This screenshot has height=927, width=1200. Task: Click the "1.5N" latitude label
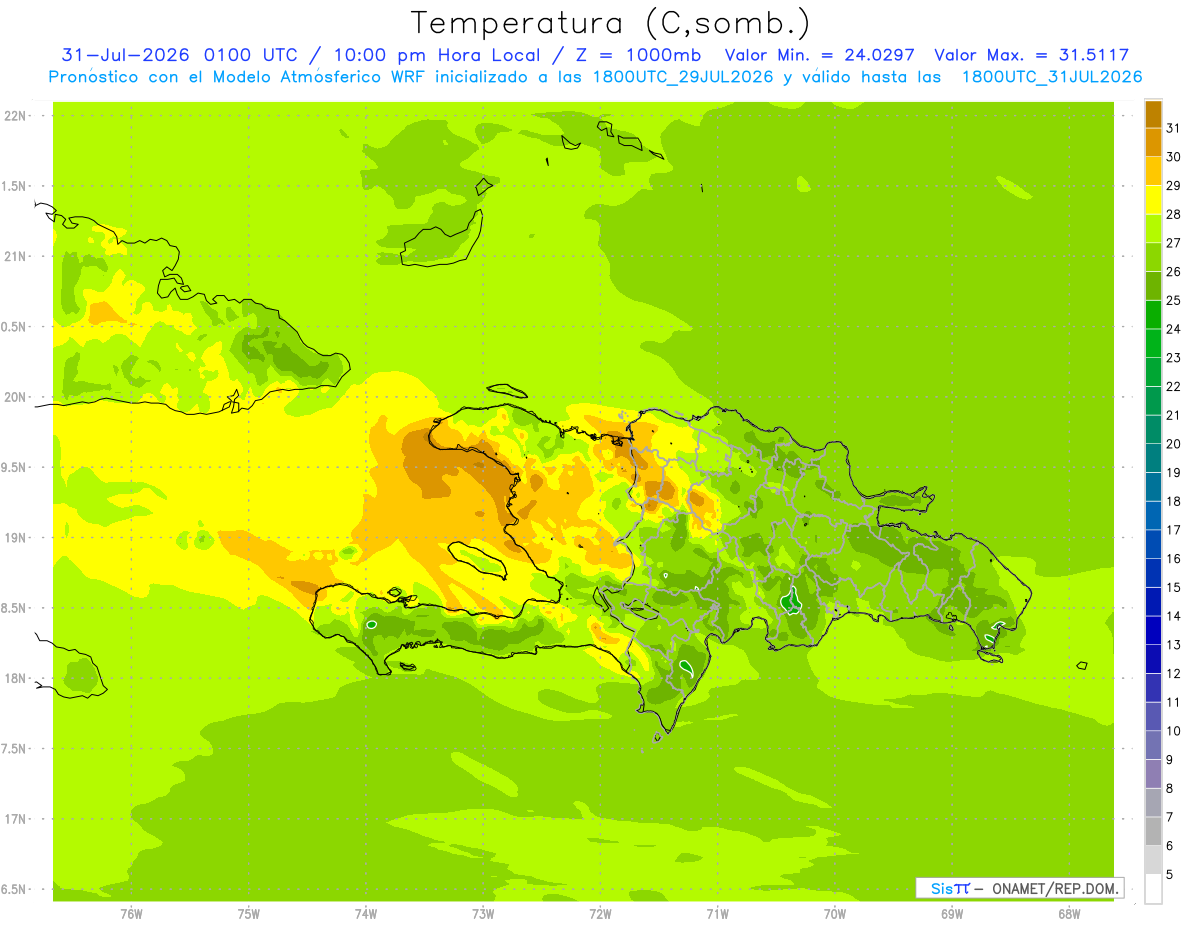point(15,186)
